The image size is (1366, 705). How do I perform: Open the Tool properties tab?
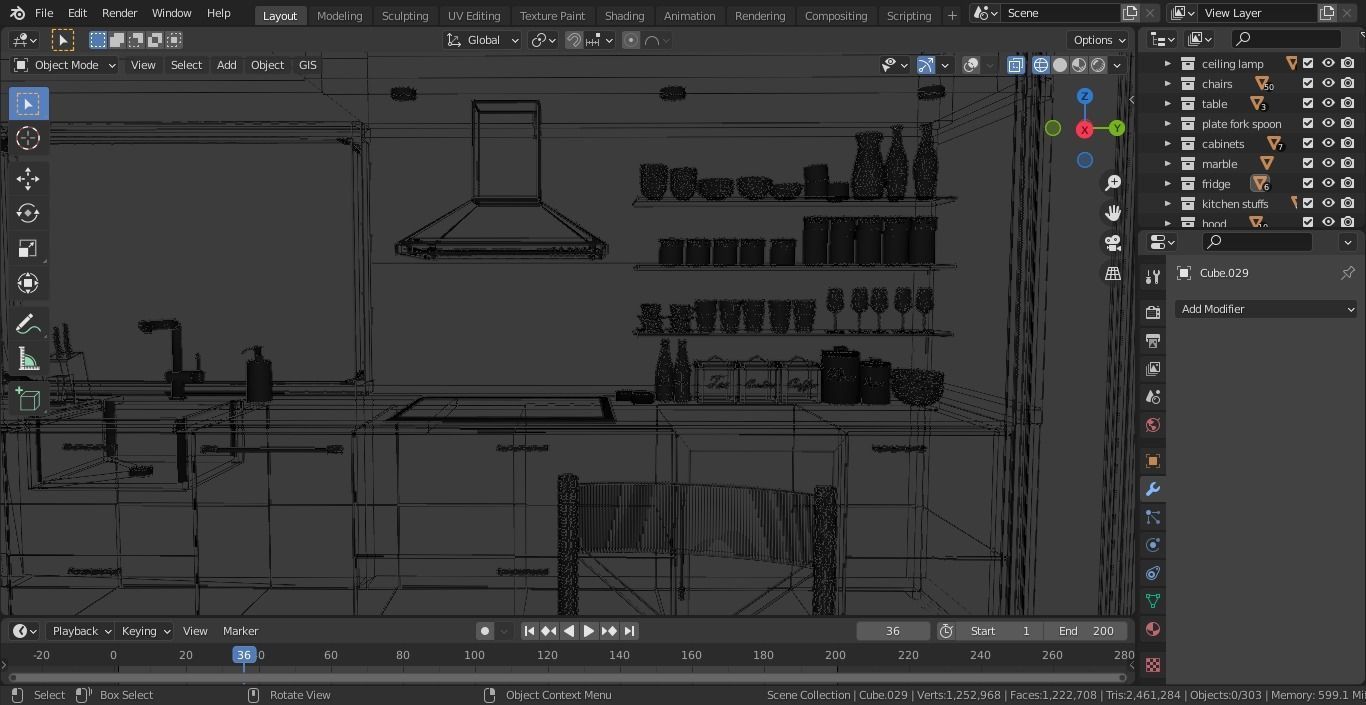pyautogui.click(x=1152, y=277)
